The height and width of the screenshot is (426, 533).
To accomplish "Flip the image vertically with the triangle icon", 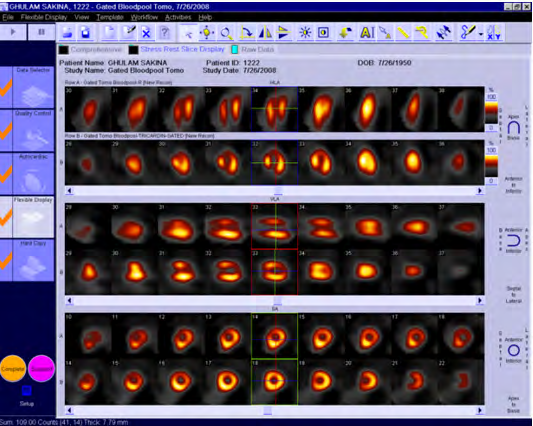I will pyautogui.click(x=283, y=33).
